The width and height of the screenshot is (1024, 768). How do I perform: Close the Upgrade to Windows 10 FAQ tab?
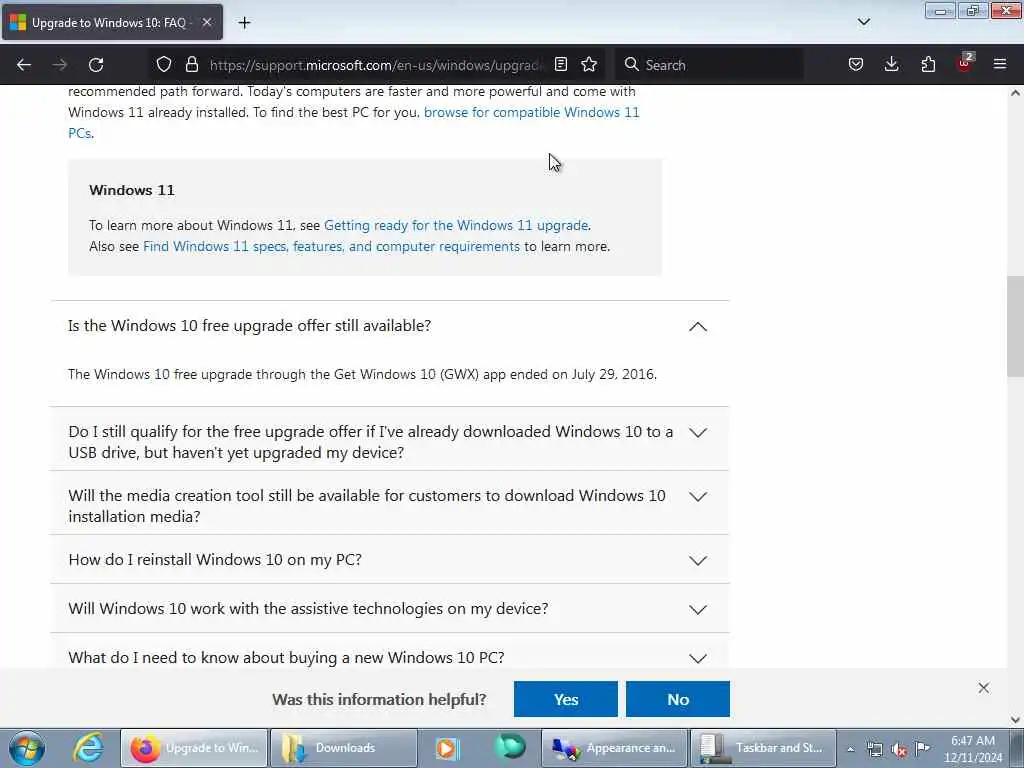pos(206,22)
